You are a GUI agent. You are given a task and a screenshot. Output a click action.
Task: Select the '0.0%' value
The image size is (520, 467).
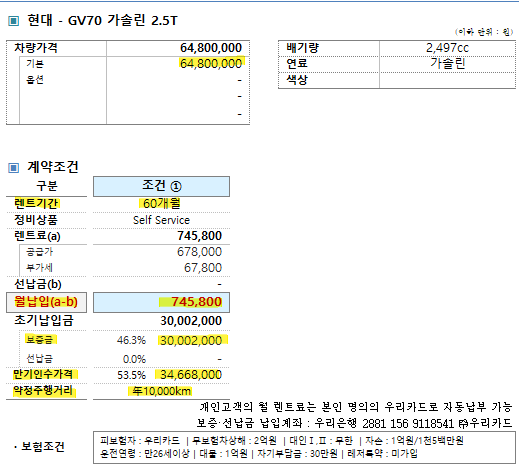coord(134,359)
